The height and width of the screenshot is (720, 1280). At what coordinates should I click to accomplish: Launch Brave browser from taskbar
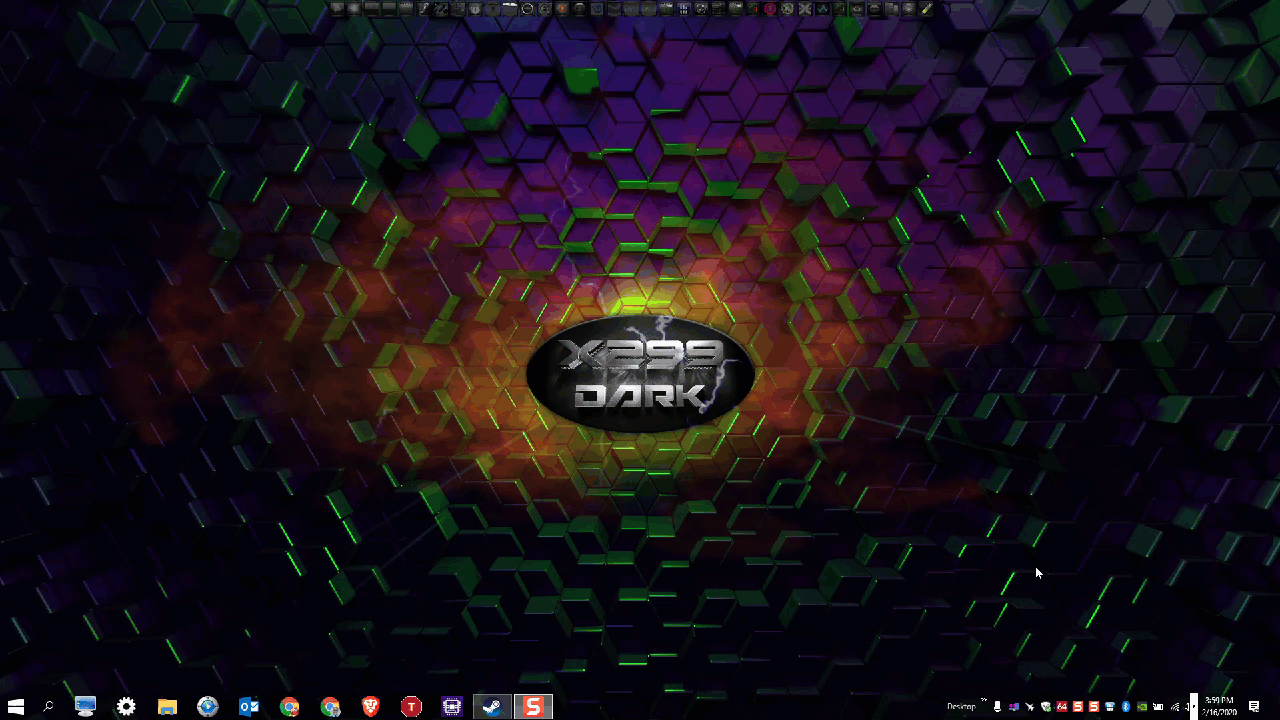(370, 707)
